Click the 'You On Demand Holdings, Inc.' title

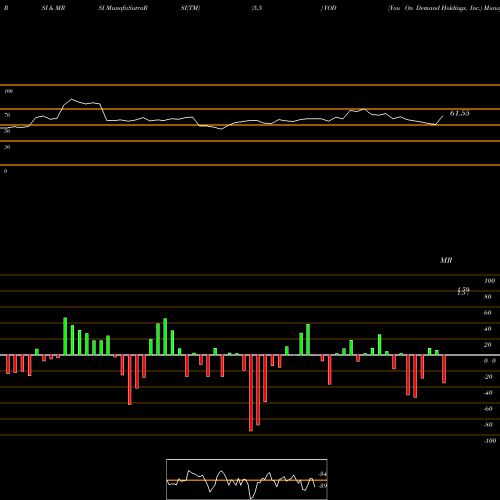click(x=436, y=8)
